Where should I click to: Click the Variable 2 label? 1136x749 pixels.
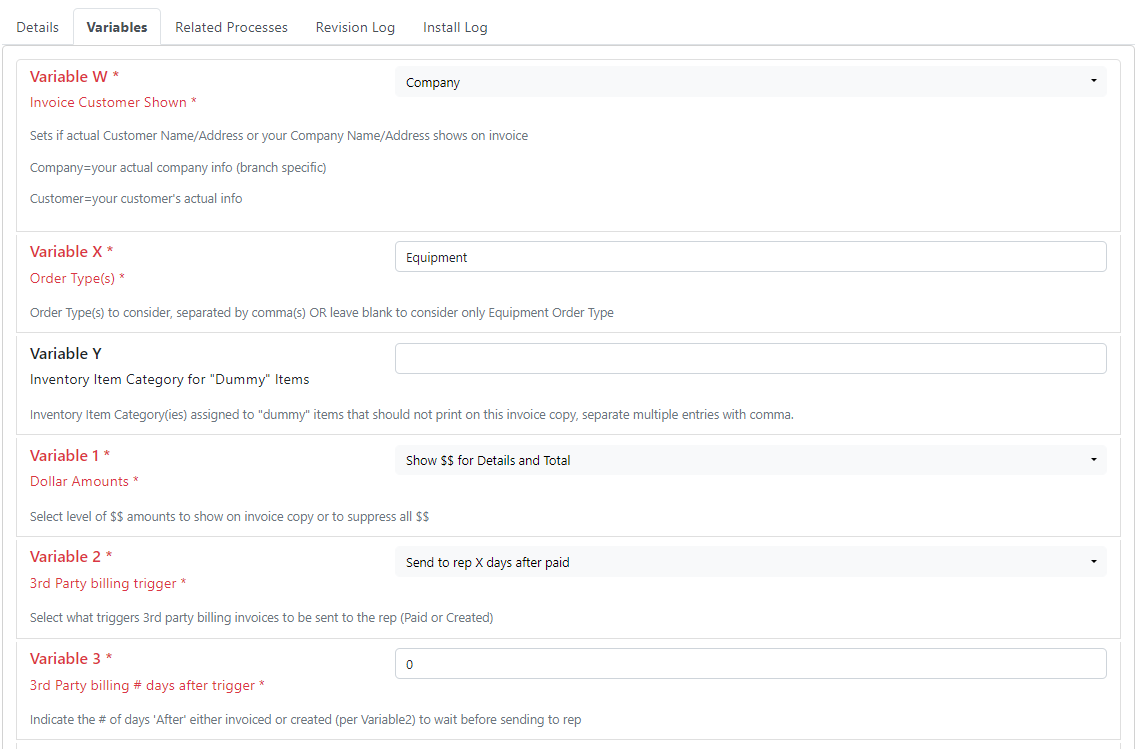(x=71, y=556)
